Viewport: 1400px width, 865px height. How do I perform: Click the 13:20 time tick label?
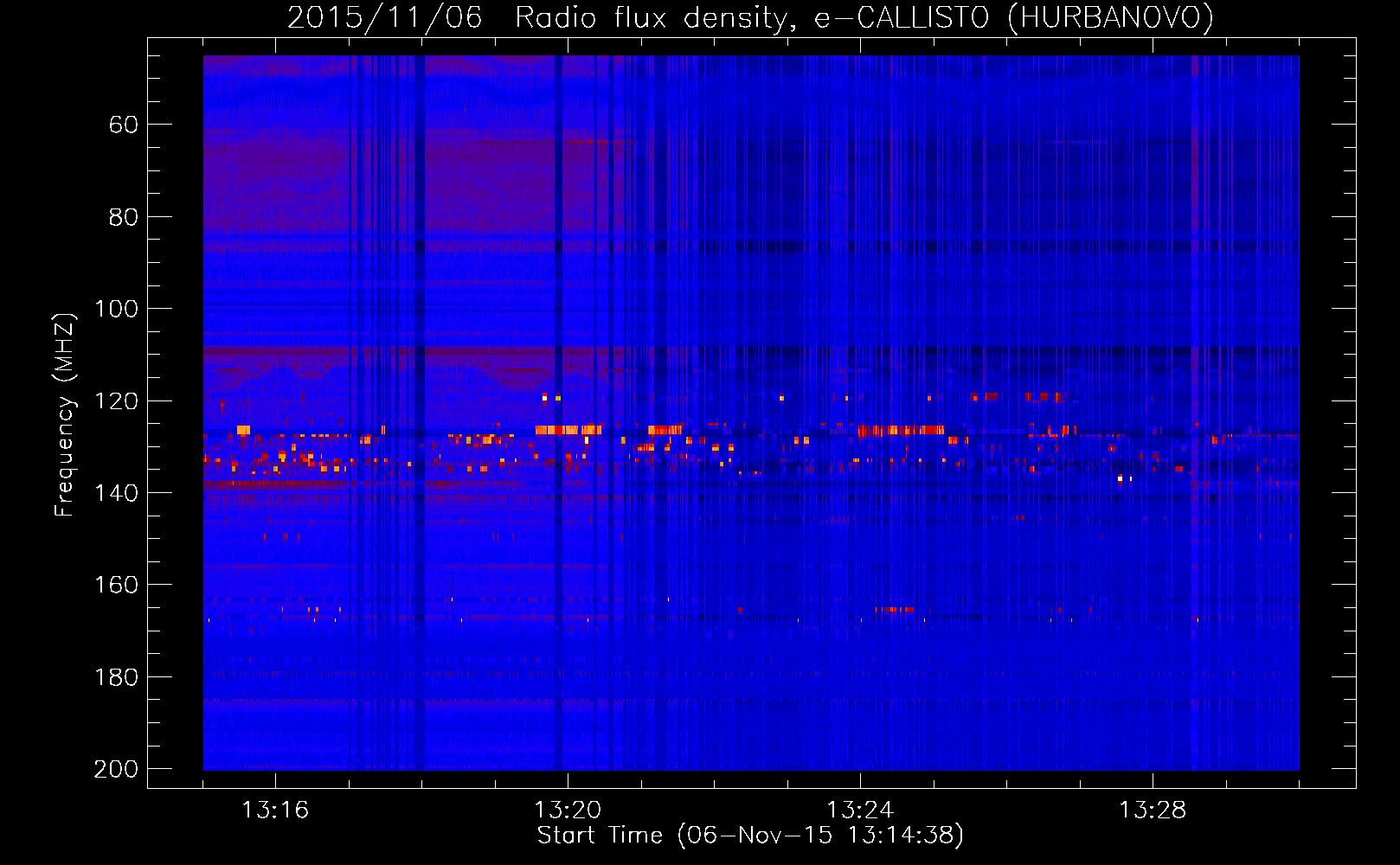click(x=568, y=811)
